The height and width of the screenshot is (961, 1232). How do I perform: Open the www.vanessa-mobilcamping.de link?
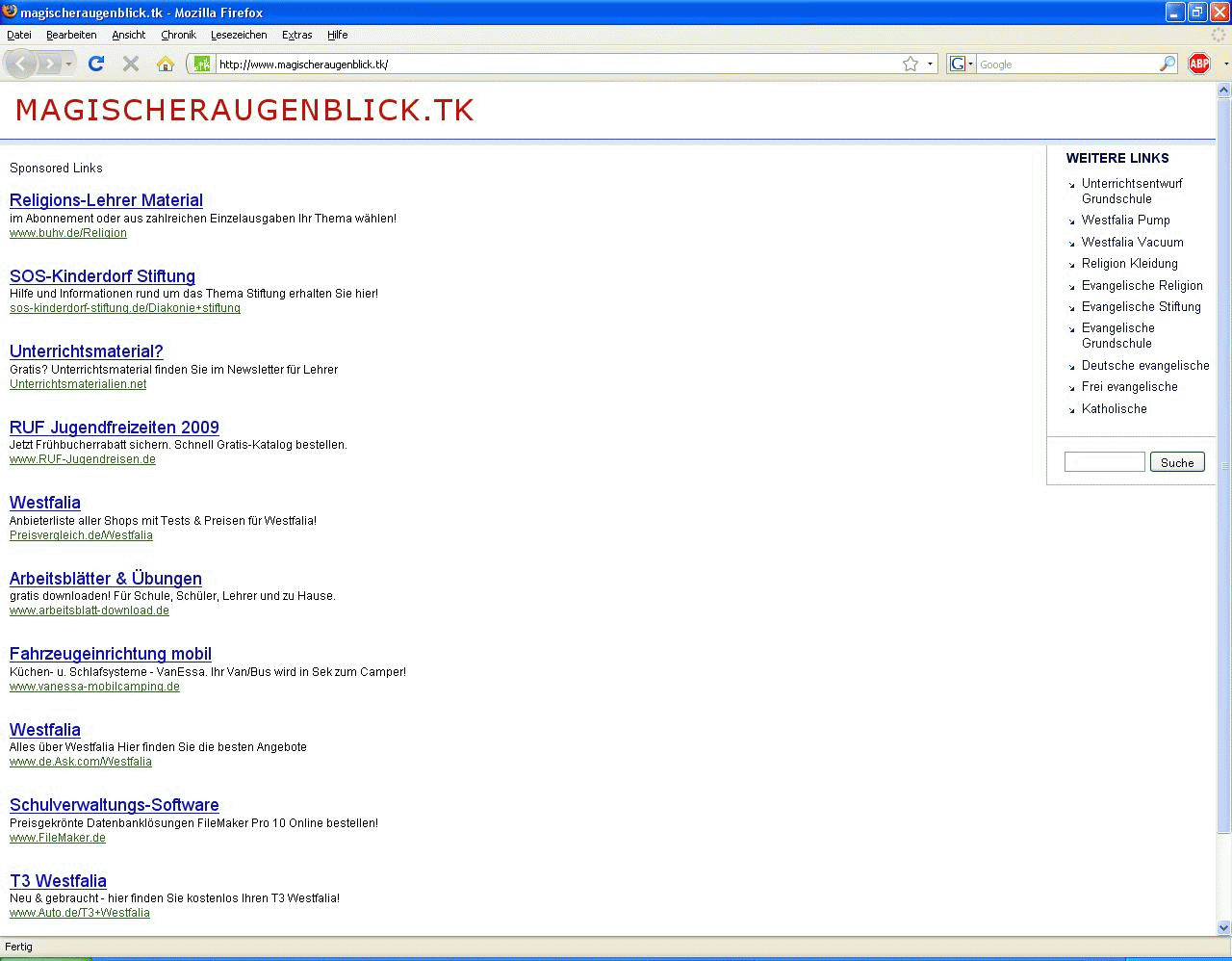pos(94,687)
